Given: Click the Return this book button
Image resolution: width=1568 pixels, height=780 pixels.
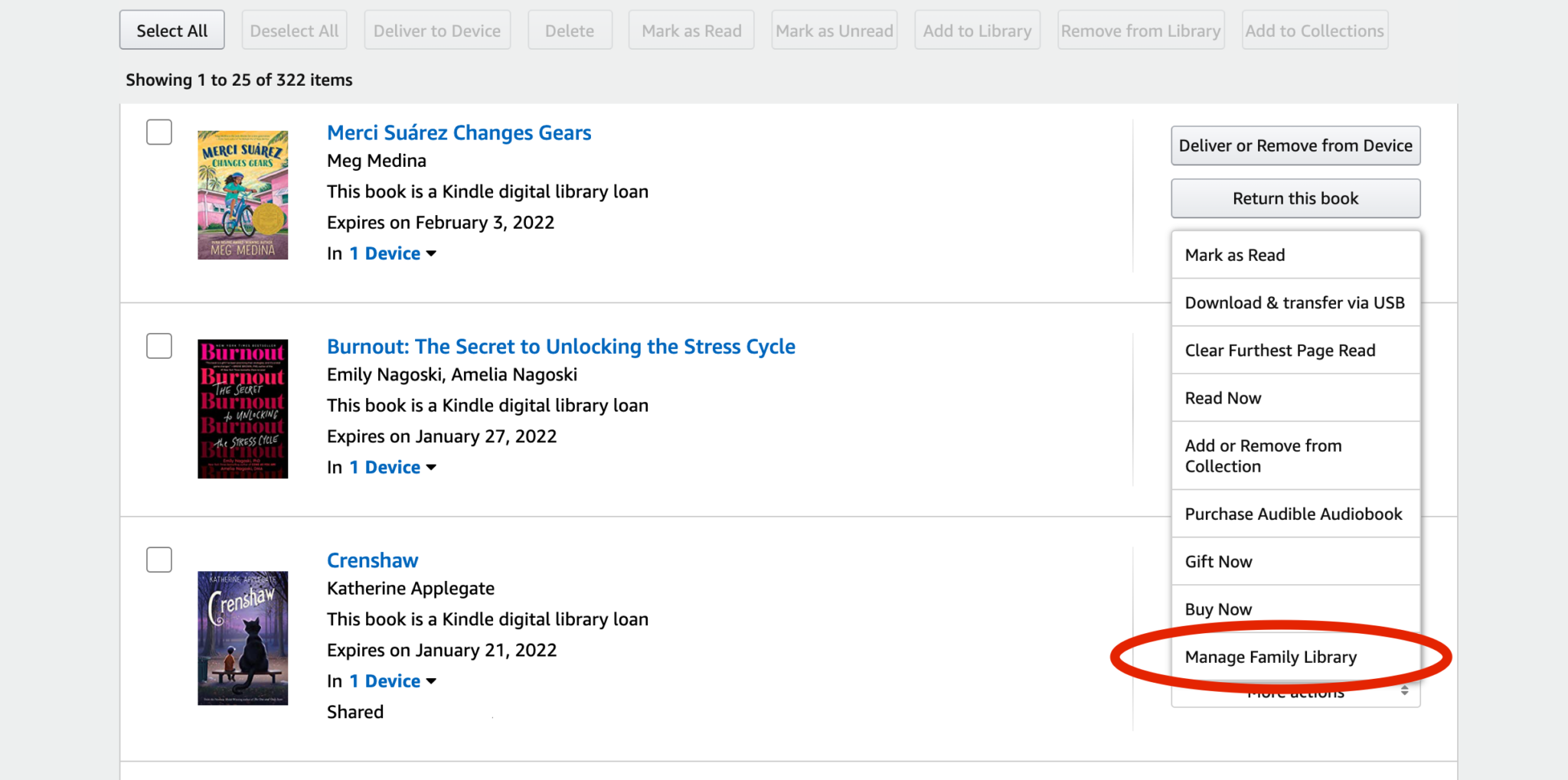Looking at the screenshot, I should pyautogui.click(x=1295, y=198).
